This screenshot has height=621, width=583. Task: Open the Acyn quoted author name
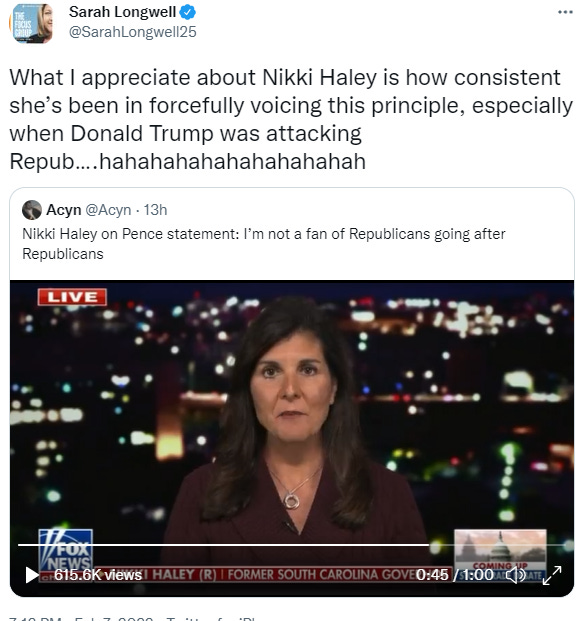[x=64, y=210]
